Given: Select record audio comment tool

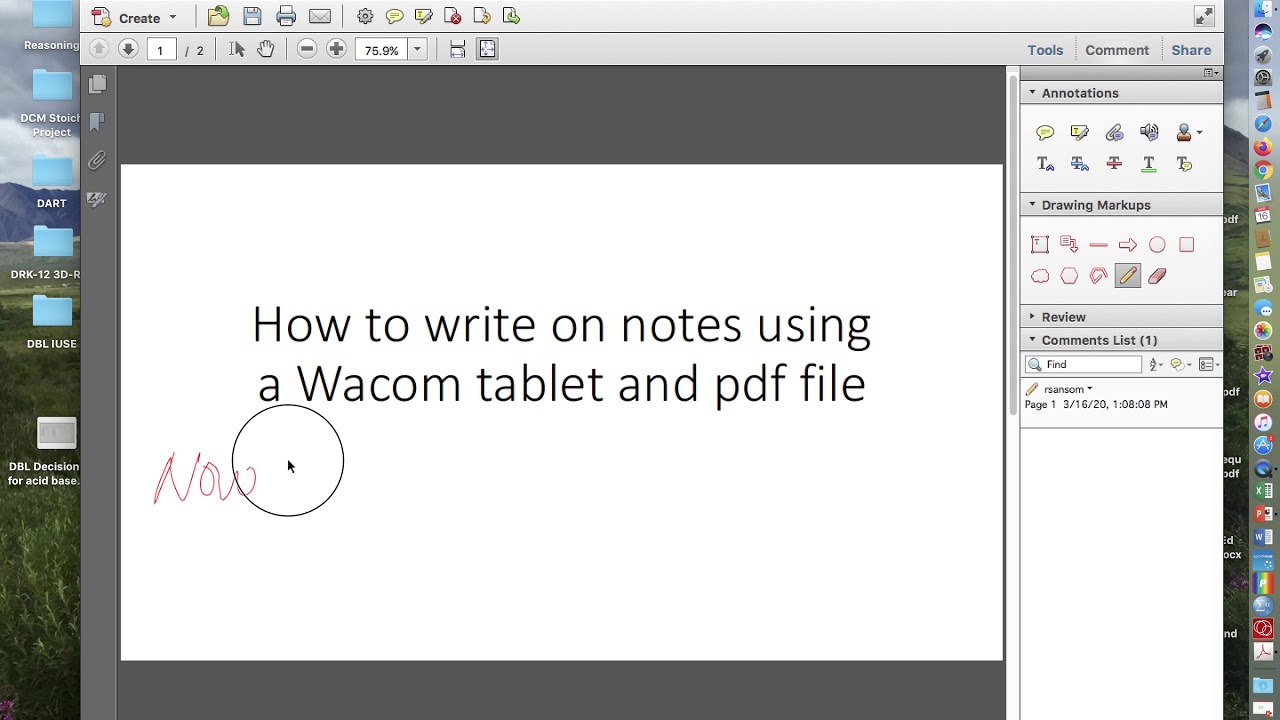Looking at the screenshot, I should tap(1149, 132).
